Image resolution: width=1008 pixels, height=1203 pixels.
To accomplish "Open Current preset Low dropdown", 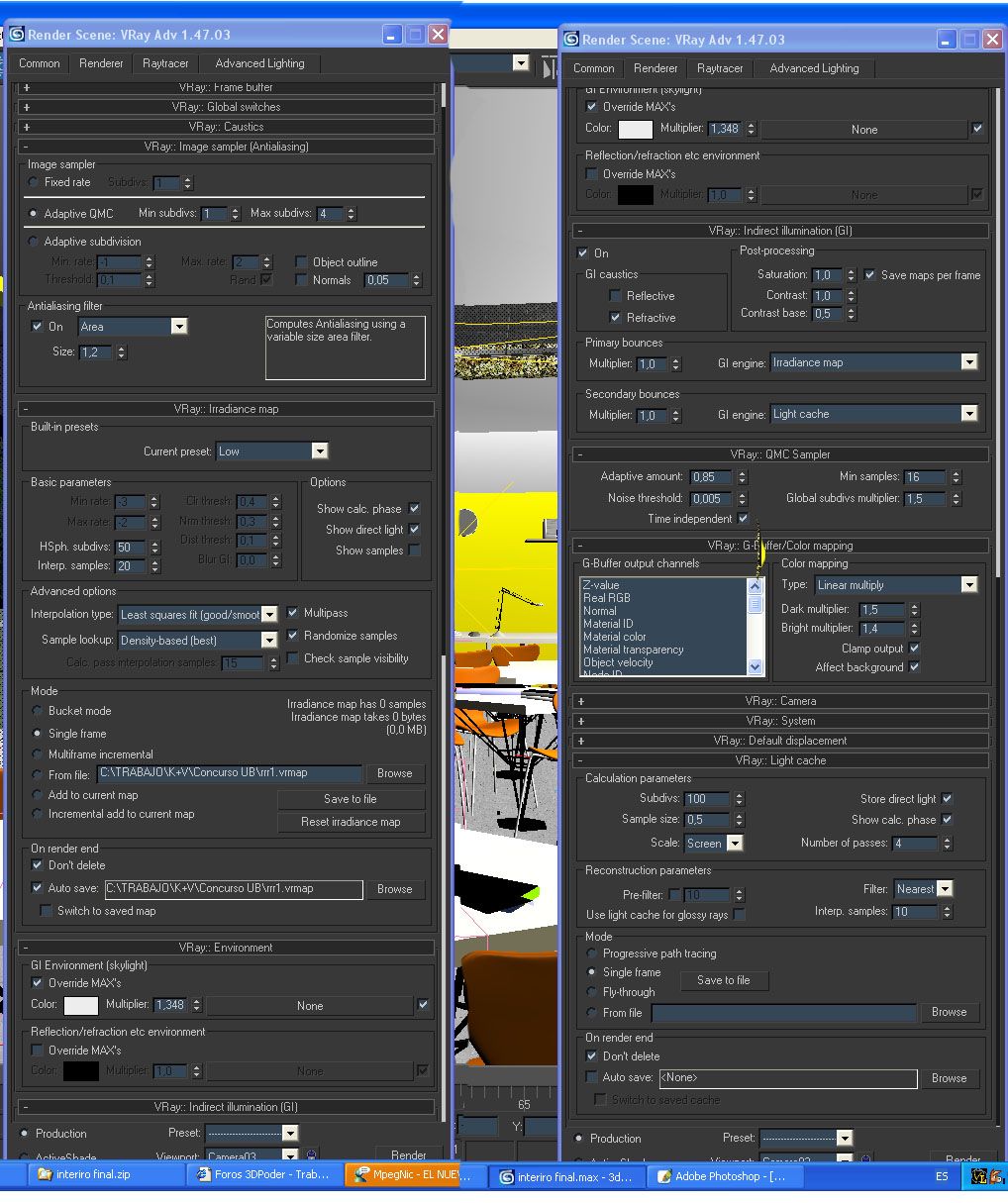I will 319,451.
